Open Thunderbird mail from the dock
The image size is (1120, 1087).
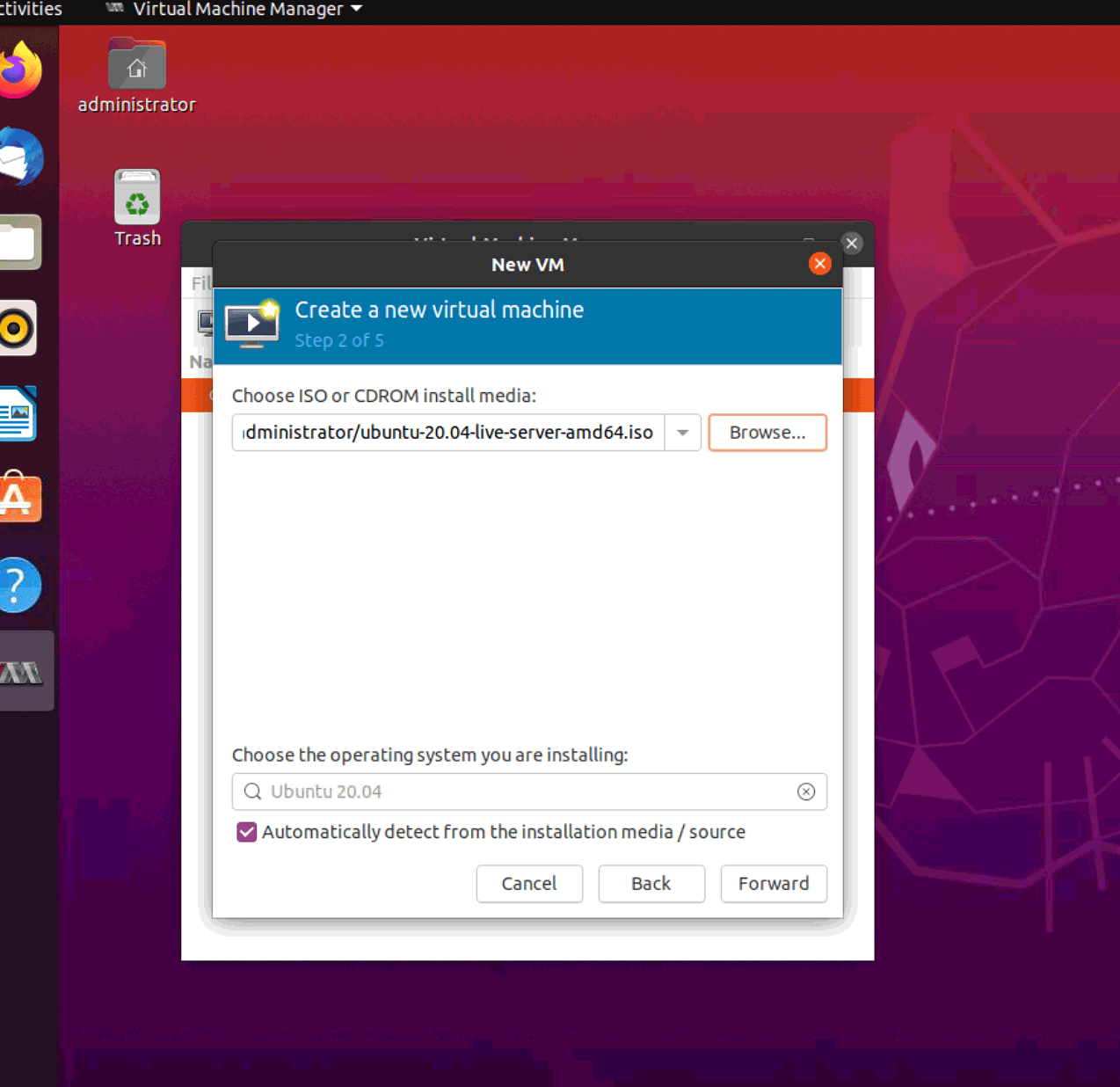(20, 158)
